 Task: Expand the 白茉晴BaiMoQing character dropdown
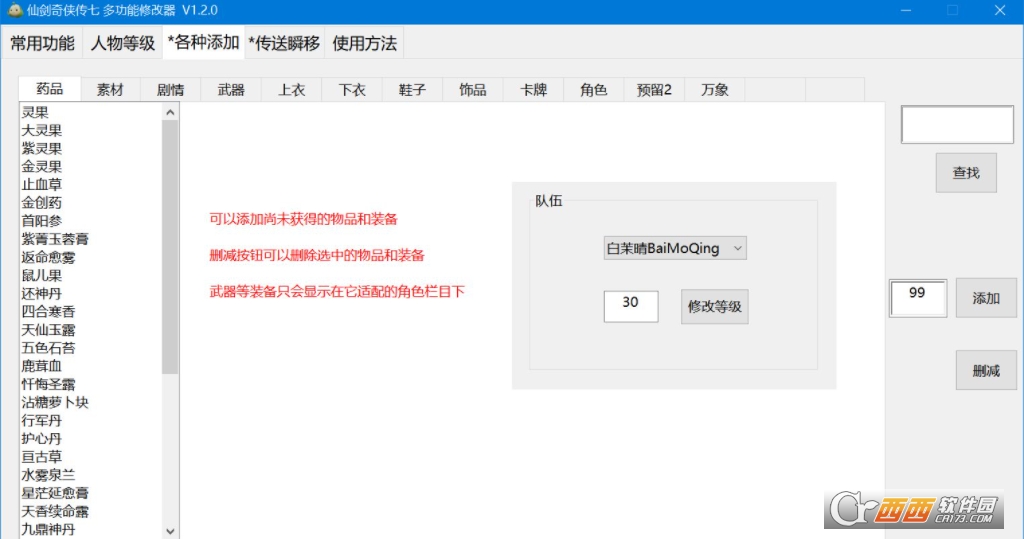(x=675, y=248)
